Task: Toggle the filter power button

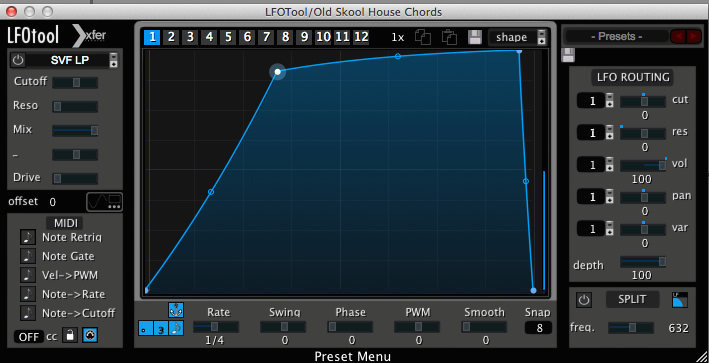Action: [18, 60]
